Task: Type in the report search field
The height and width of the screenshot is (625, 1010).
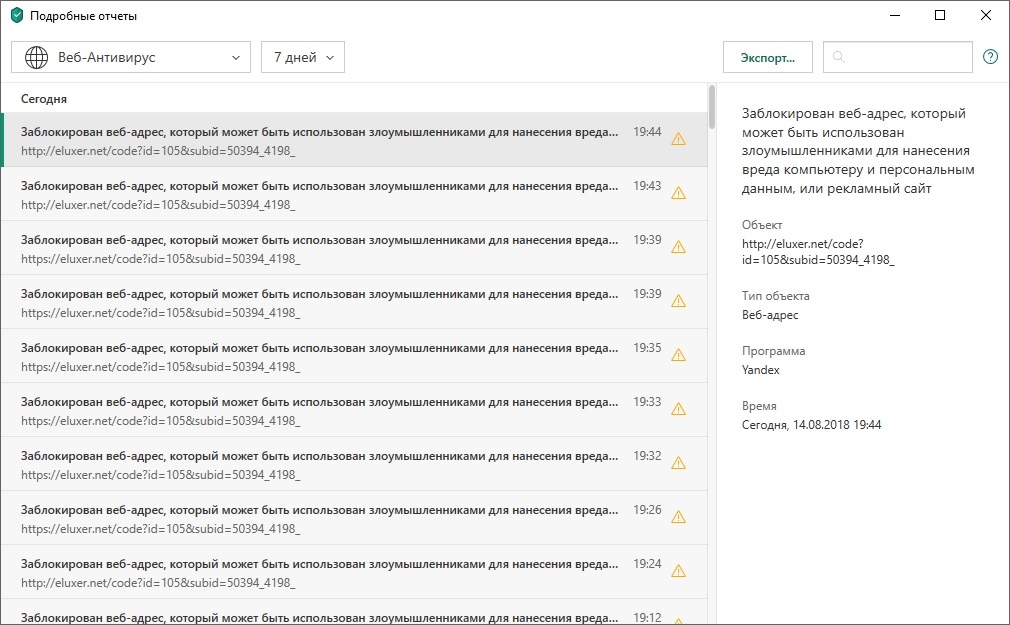Action: [x=905, y=57]
